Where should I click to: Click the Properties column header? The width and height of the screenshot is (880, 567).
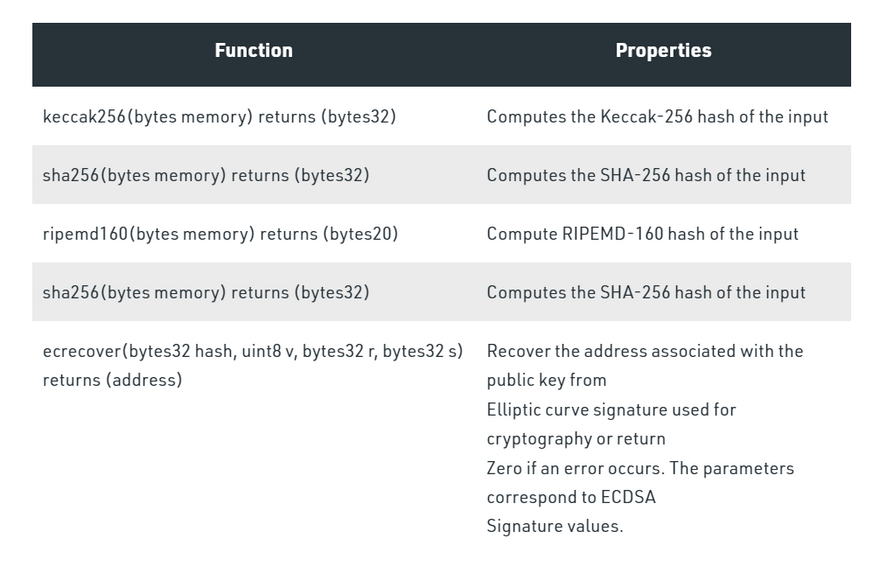click(x=663, y=51)
